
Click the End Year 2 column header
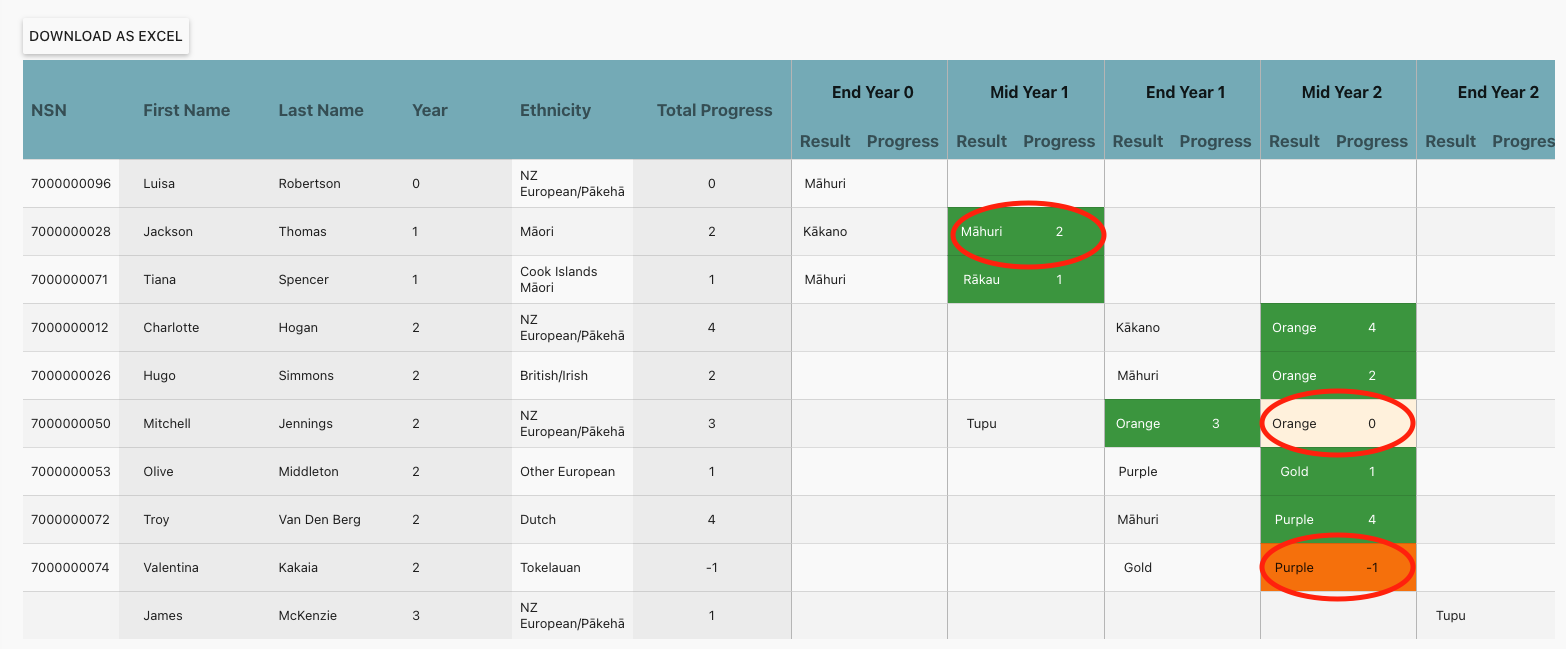[x=1497, y=92]
